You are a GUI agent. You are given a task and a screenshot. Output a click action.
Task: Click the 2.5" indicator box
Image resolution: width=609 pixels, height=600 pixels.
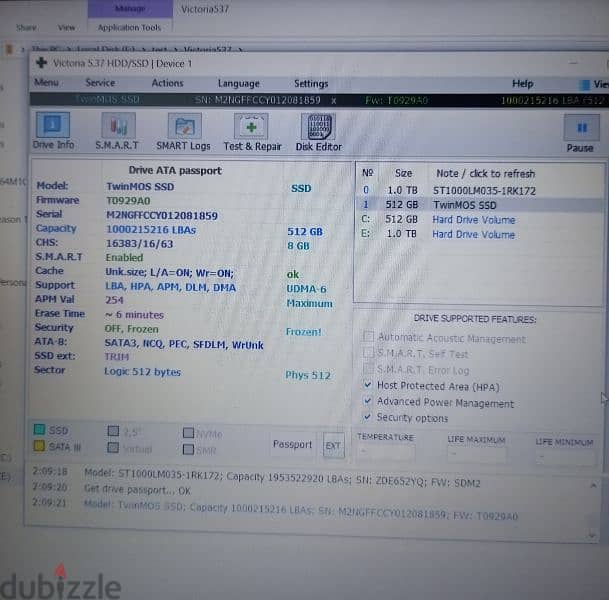tap(113, 431)
